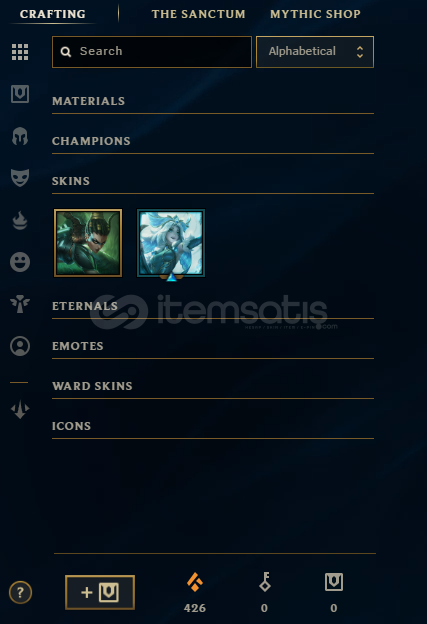Focus the Search input field
Viewport: 427px width, 624px height.
coord(152,52)
